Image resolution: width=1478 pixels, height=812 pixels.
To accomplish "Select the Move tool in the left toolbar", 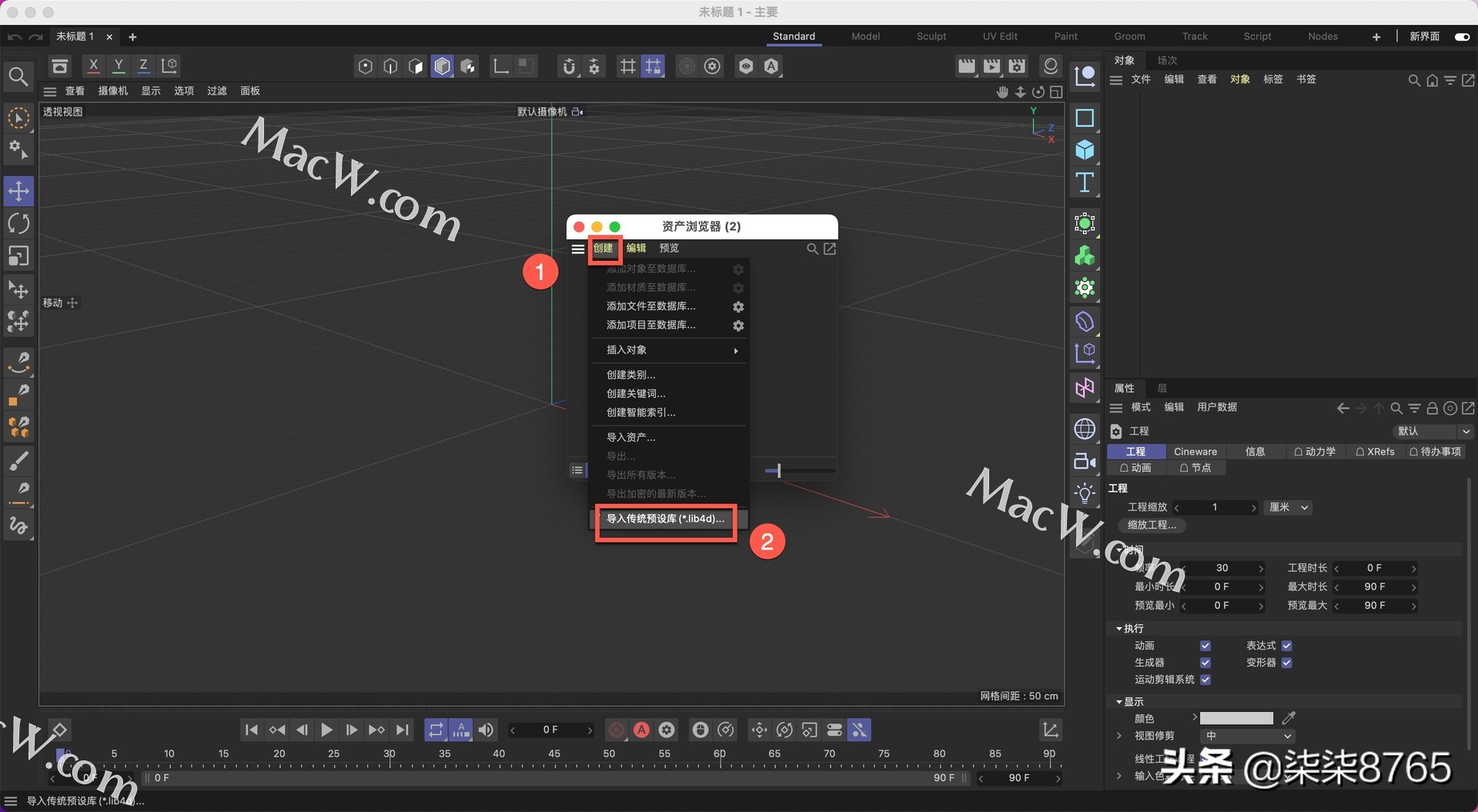I will (x=18, y=191).
